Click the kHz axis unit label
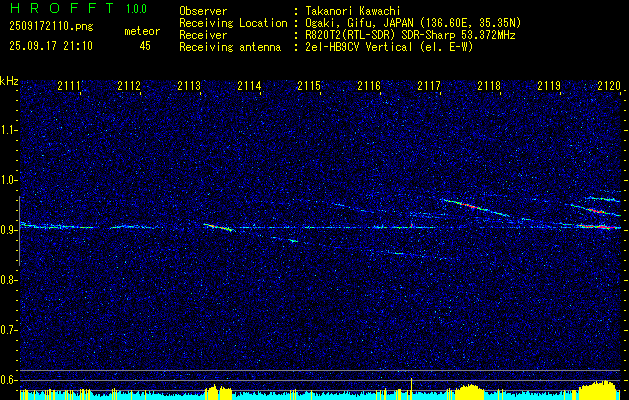629x400 pixels. click(x=9, y=81)
